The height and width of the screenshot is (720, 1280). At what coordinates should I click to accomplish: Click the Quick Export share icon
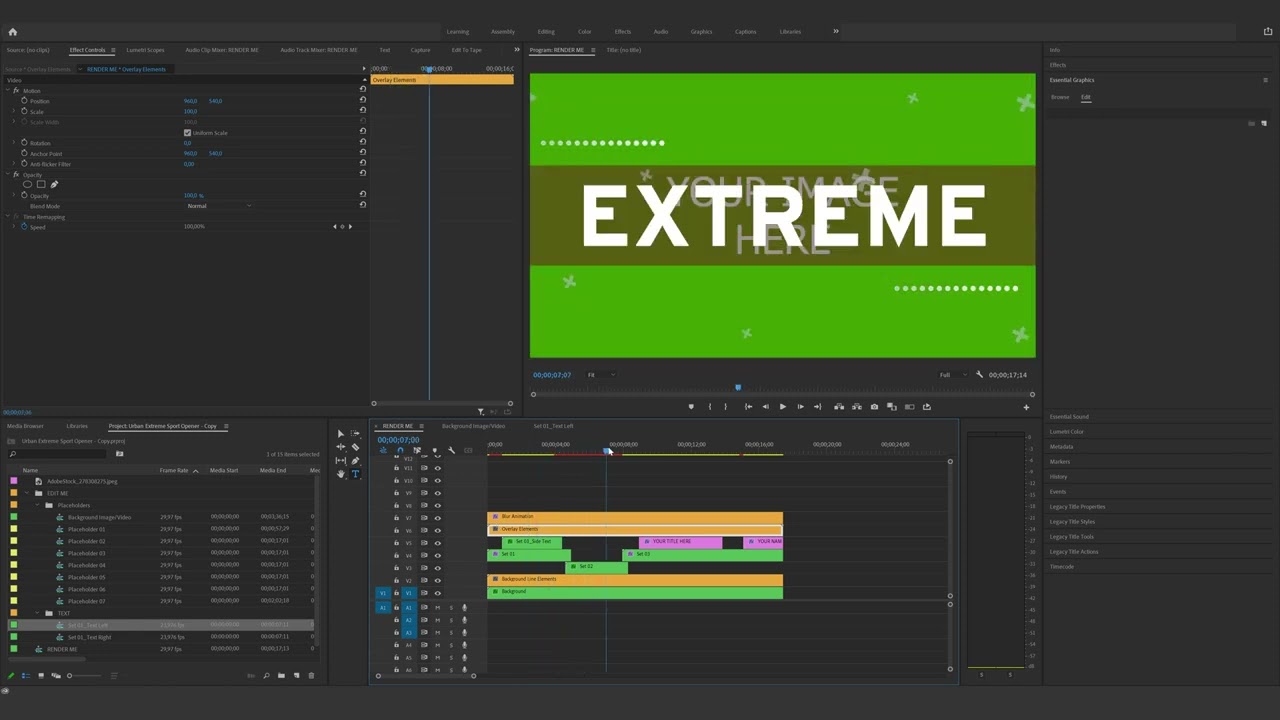[1268, 31]
